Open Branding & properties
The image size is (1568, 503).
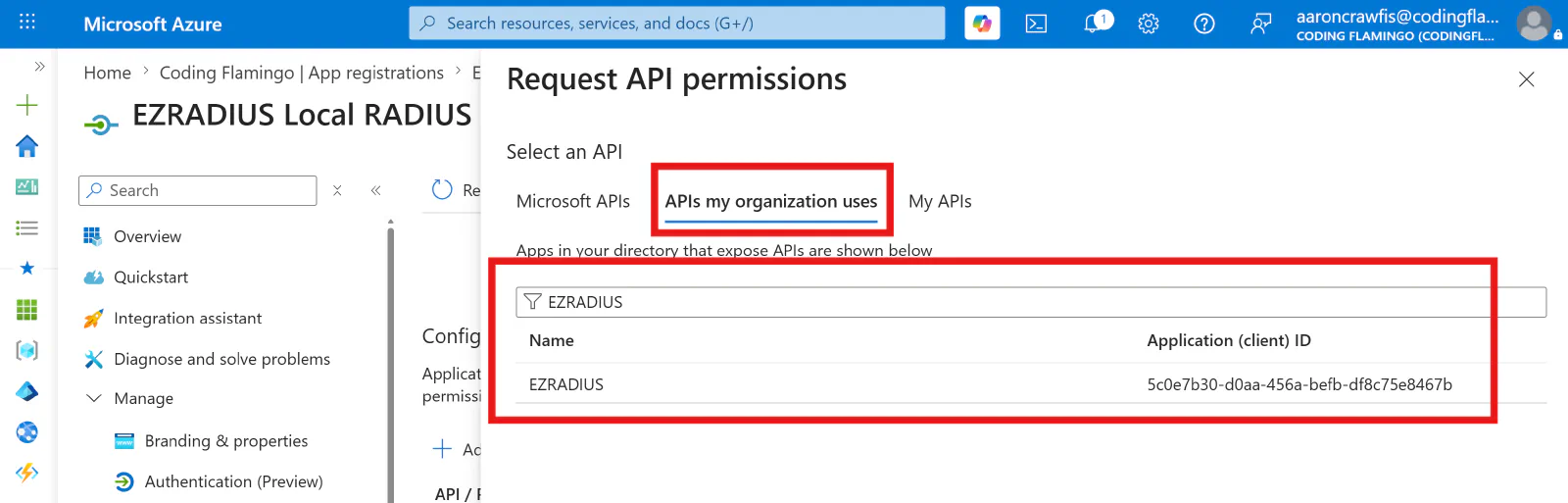[225, 441]
